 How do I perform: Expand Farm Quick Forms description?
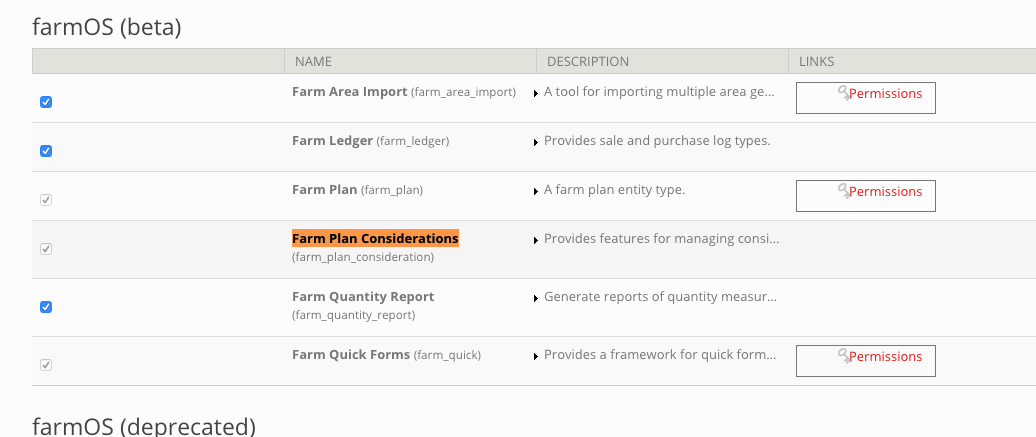[x=537, y=356]
